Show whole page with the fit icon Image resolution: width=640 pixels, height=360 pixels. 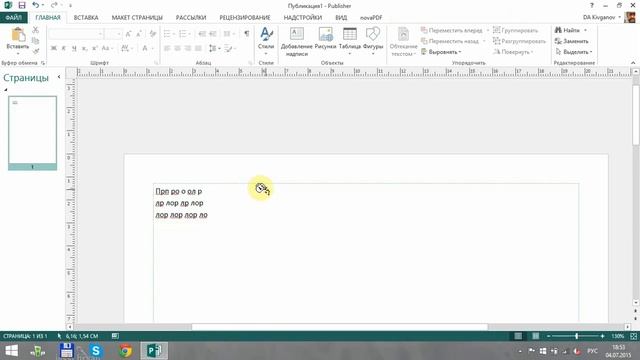(x=633, y=336)
